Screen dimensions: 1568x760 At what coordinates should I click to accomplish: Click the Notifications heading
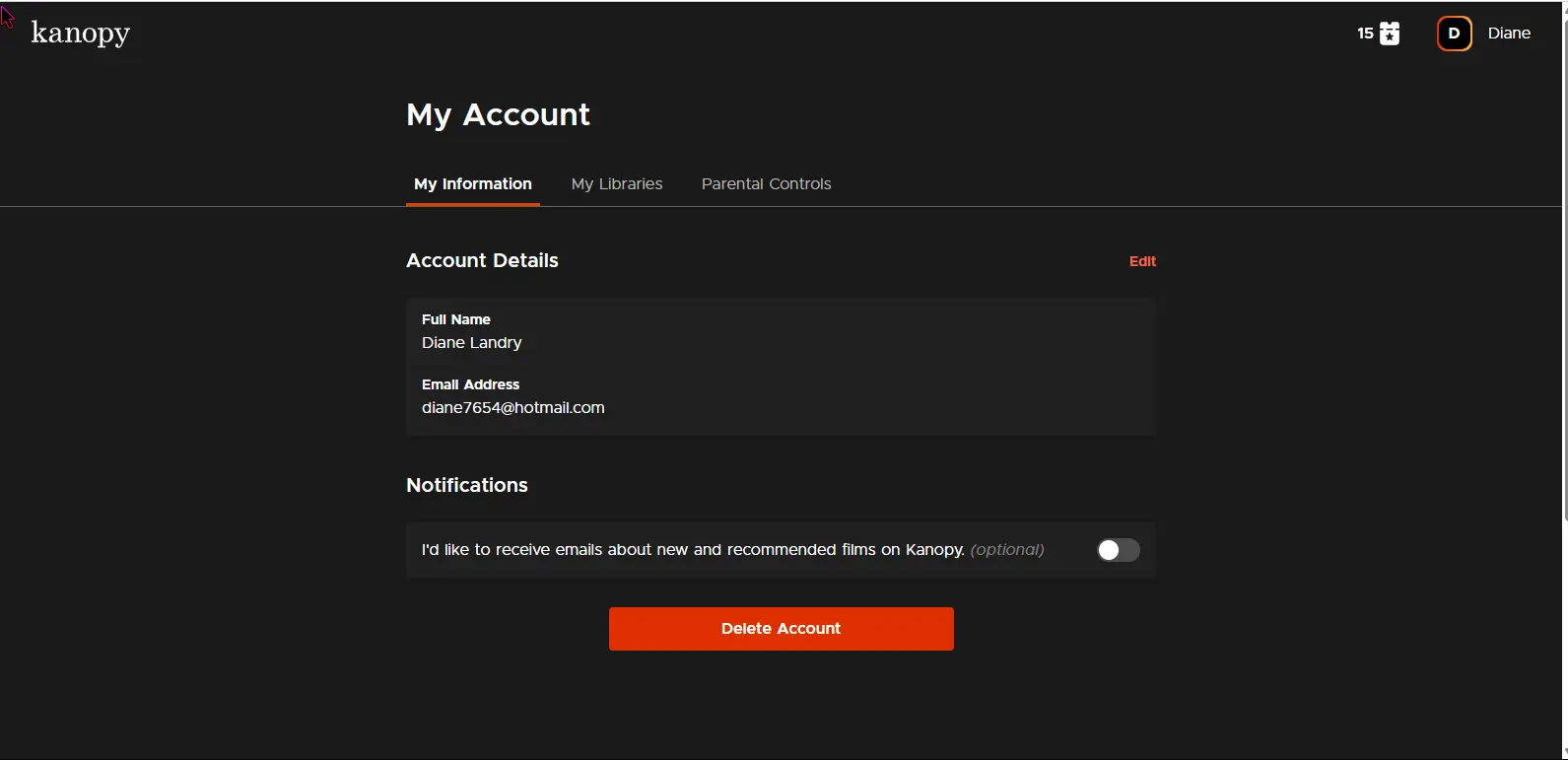pyautogui.click(x=467, y=485)
